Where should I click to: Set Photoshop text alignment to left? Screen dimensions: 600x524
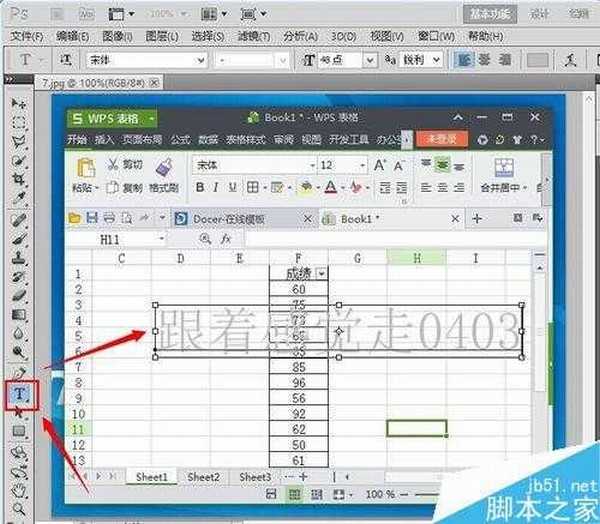click(x=464, y=60)
